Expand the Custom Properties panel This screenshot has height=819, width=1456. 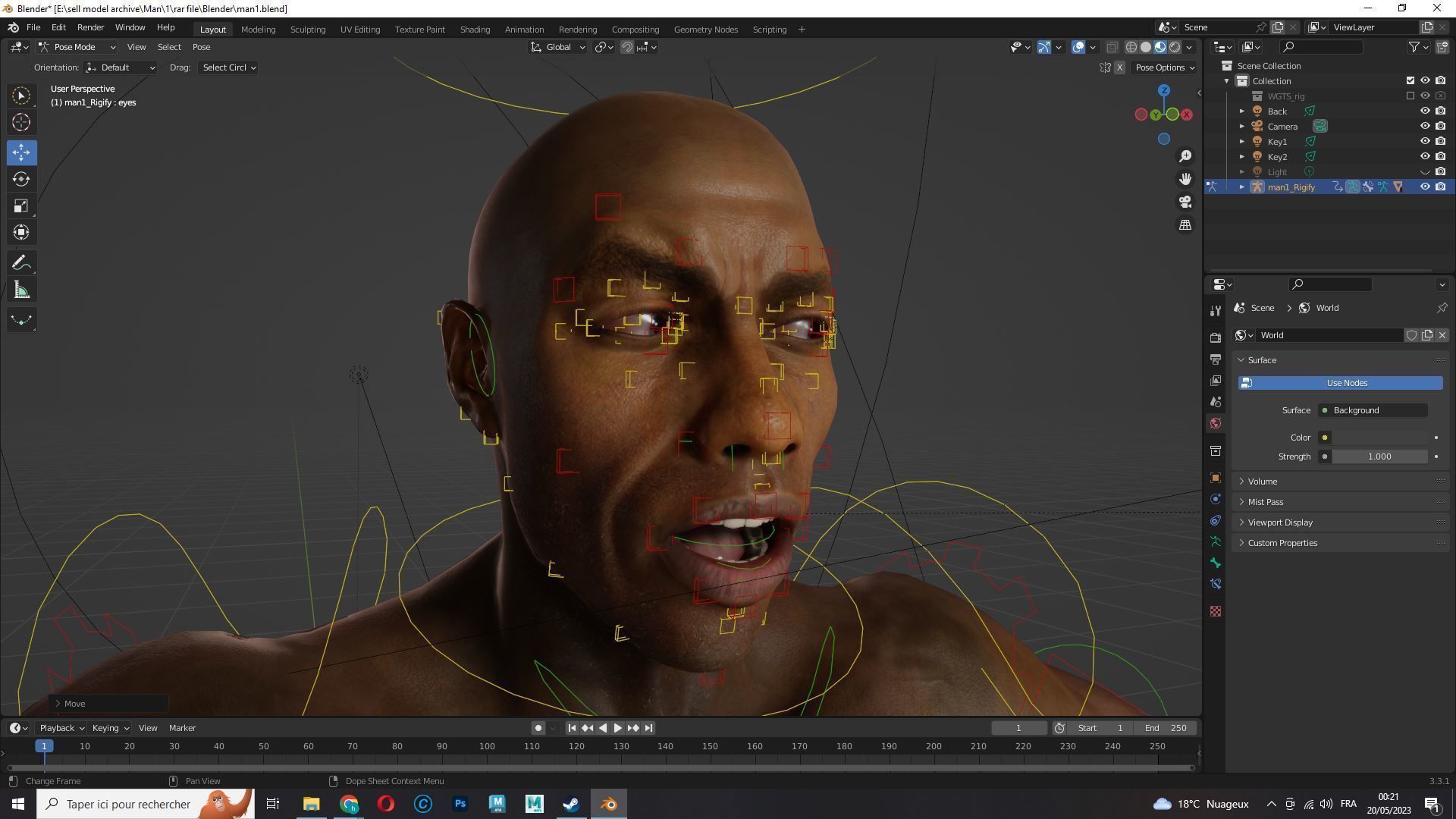(x=1341, y=543)
